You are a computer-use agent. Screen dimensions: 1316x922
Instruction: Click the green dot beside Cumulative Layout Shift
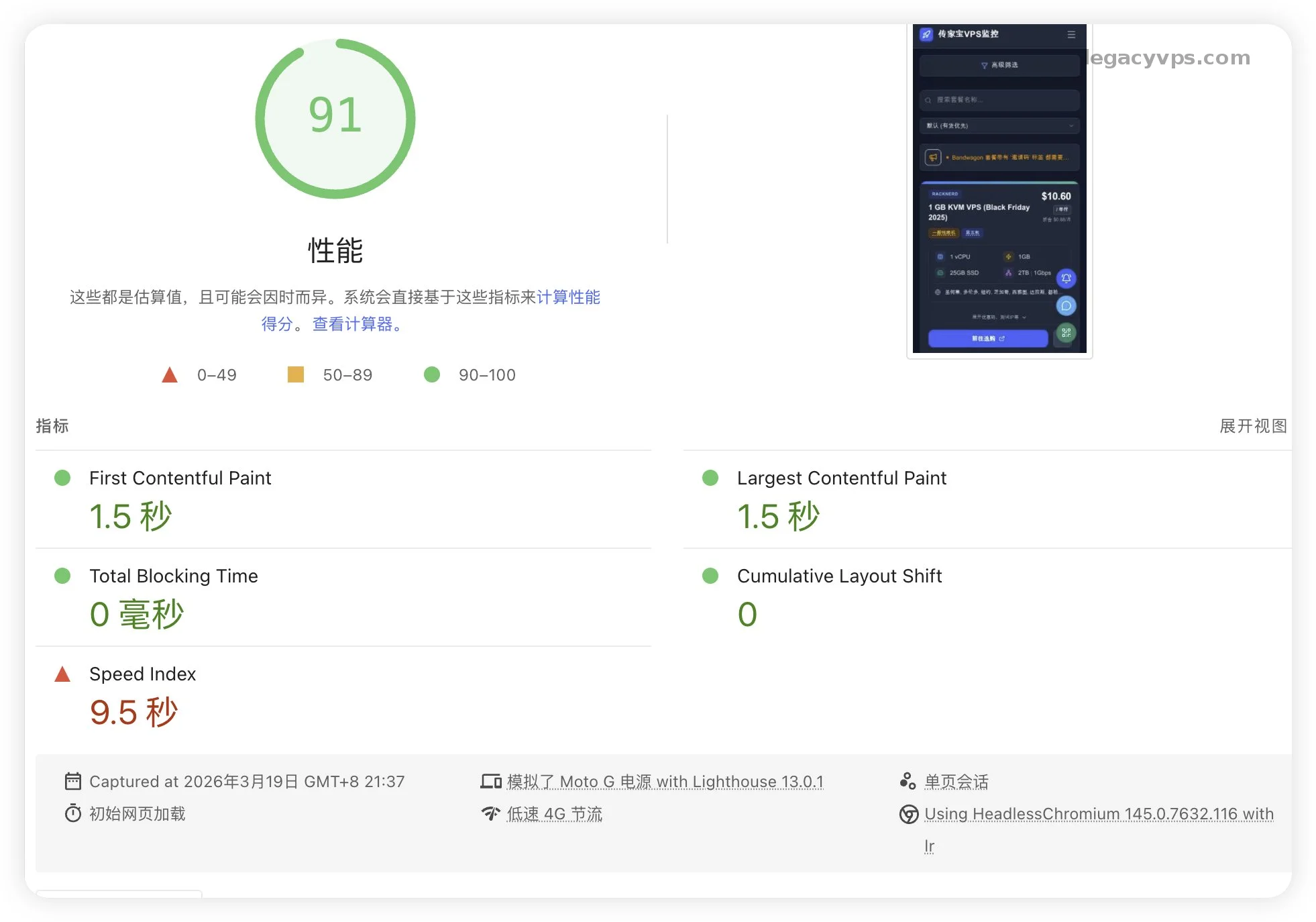click(710, 576)
